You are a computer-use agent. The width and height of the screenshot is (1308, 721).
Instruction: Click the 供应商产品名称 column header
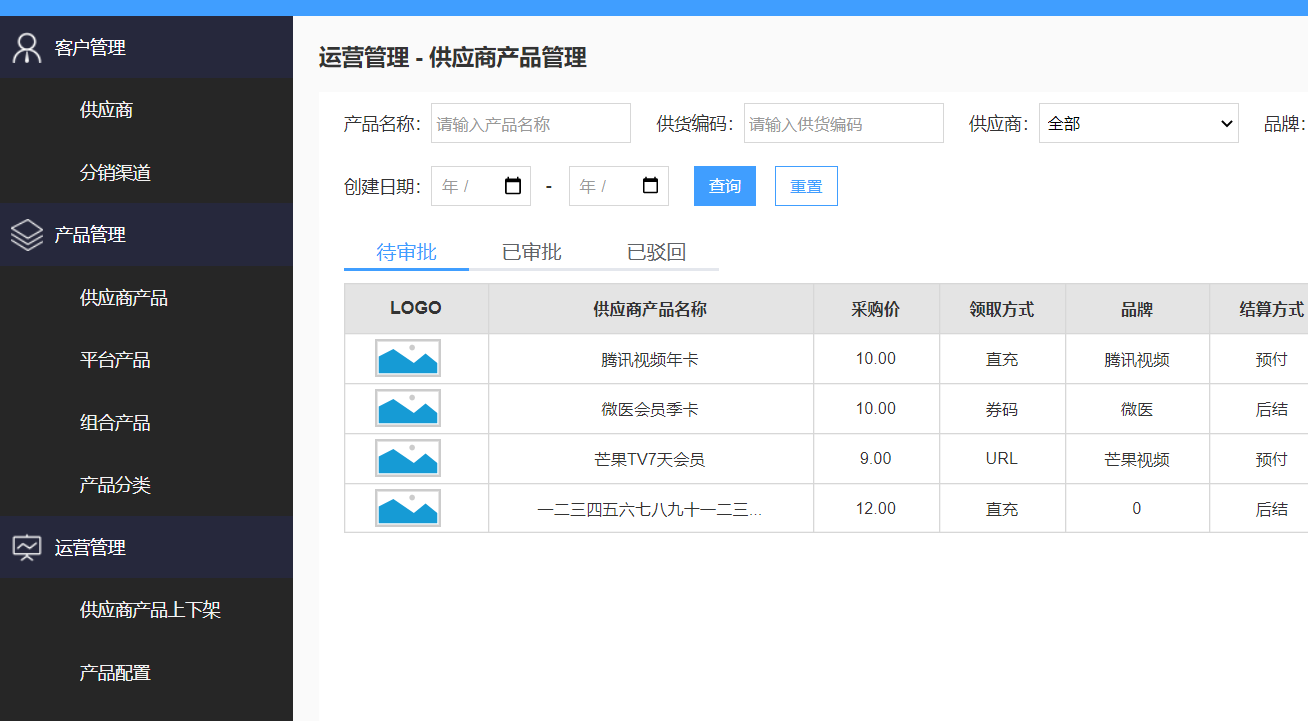(x=650, y=309)
